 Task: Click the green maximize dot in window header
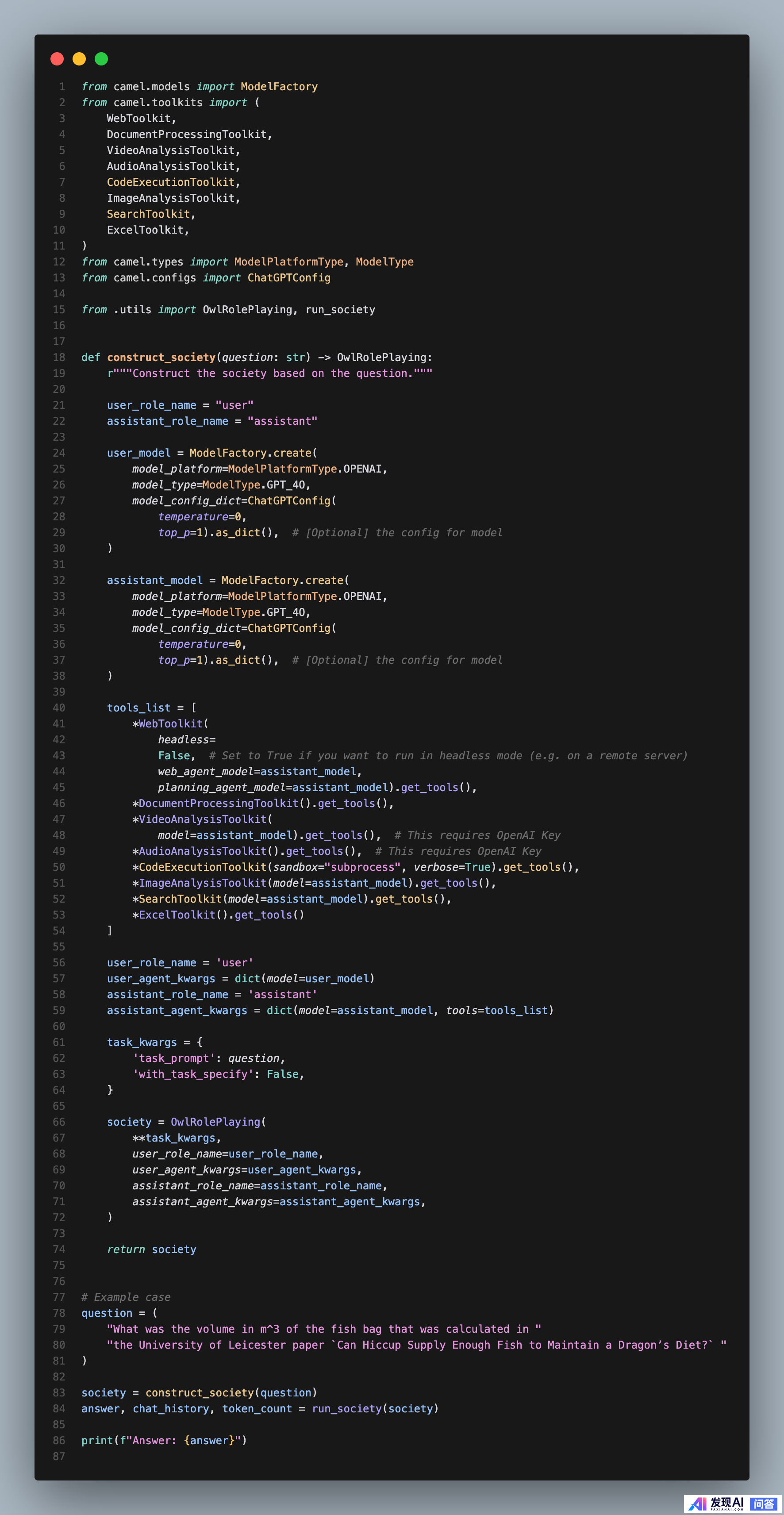101,59
